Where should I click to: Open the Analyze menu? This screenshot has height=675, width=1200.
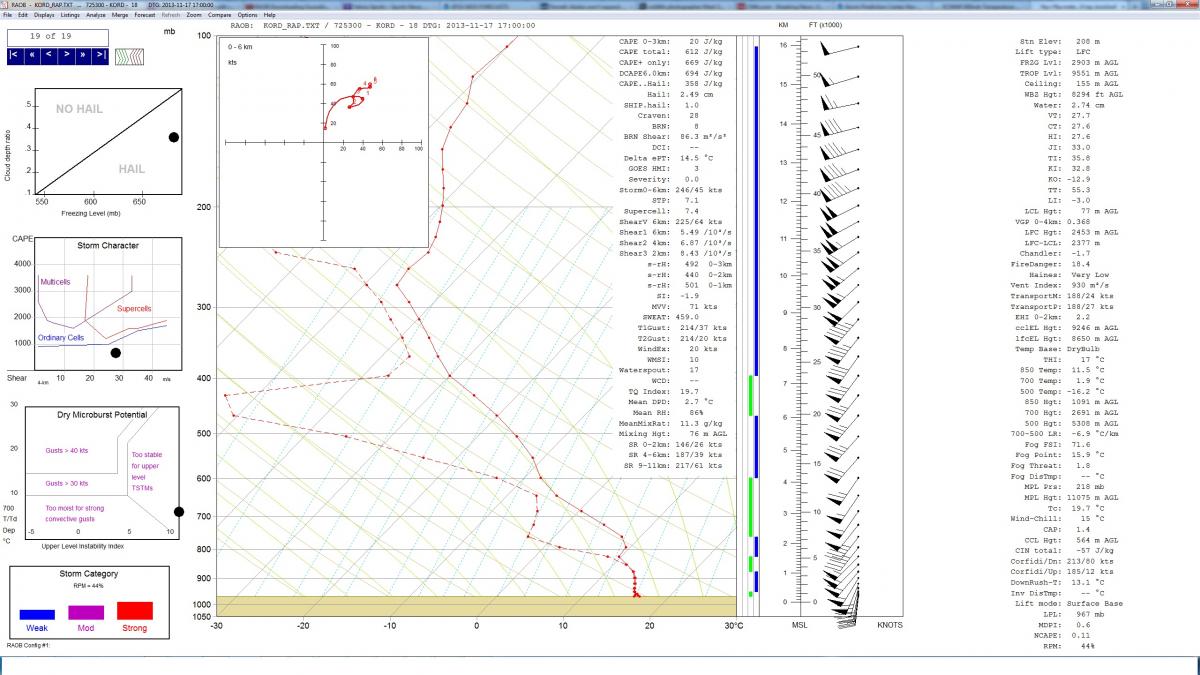click(96, 15)
